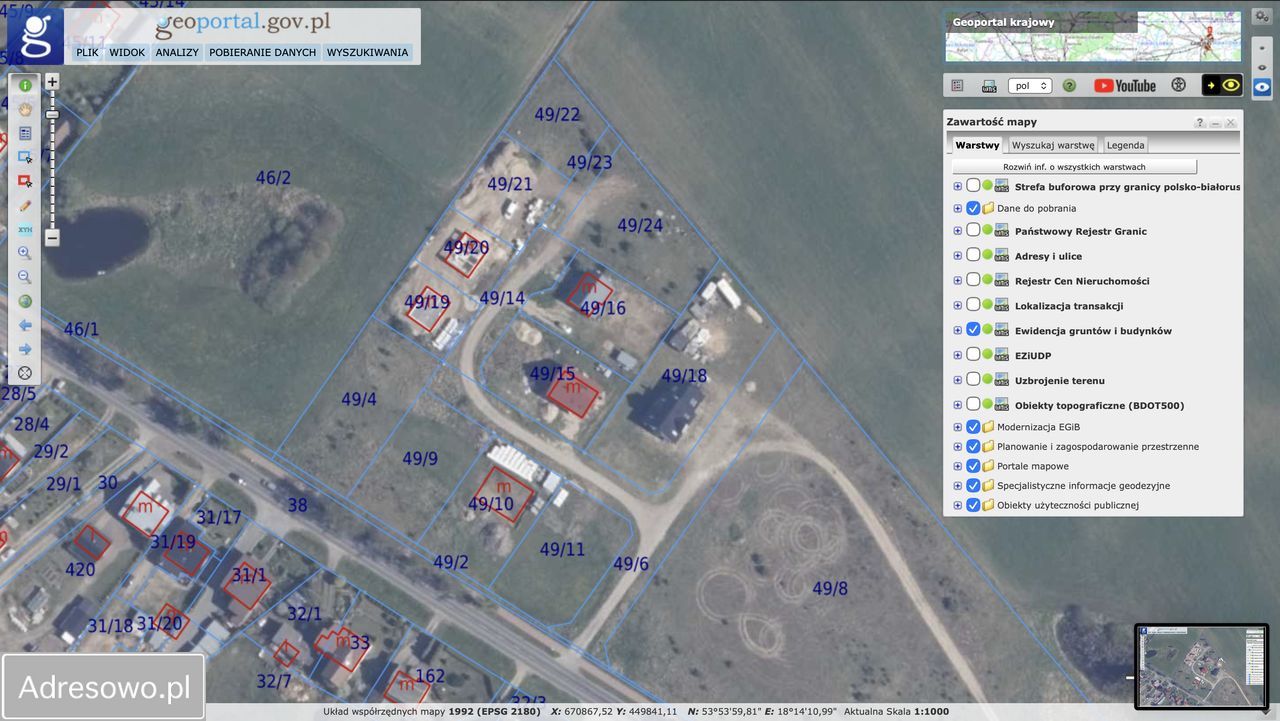Select the red rectangle selection tool

coord(25,181)
